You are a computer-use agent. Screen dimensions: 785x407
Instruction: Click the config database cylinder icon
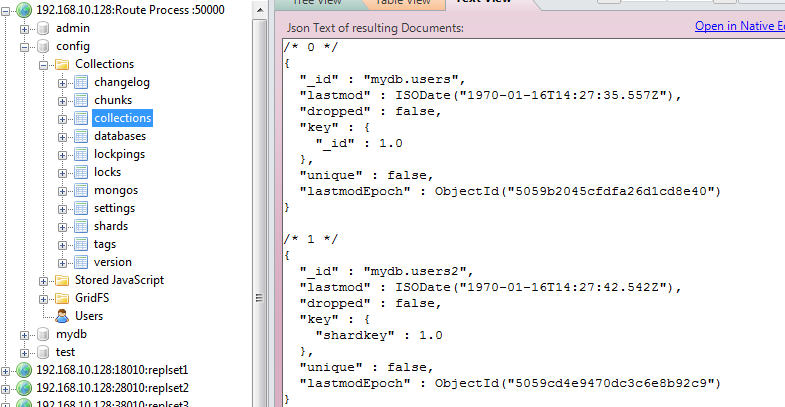click(44, 47)
